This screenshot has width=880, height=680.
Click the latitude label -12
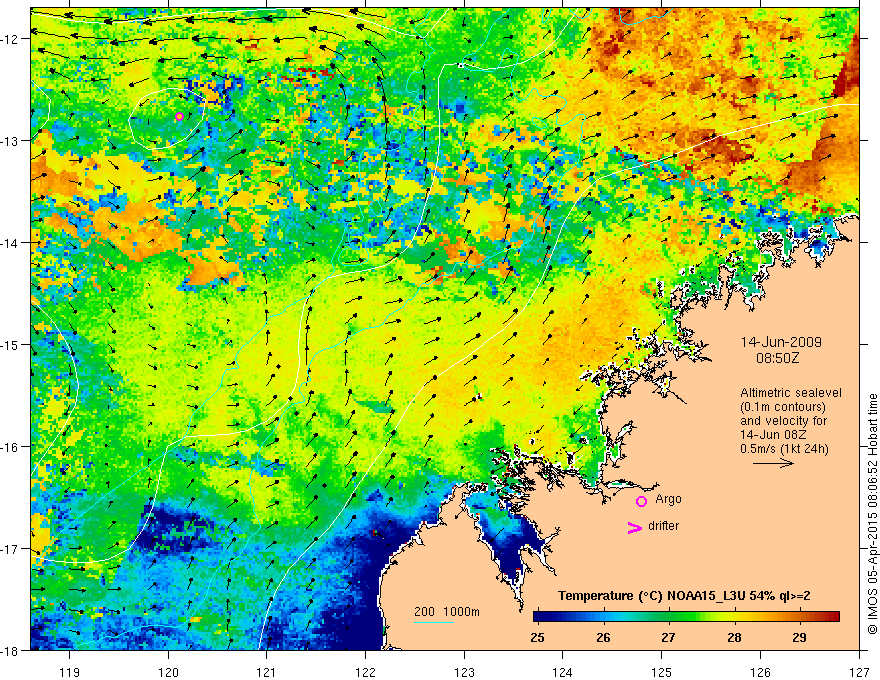[11, 39]
